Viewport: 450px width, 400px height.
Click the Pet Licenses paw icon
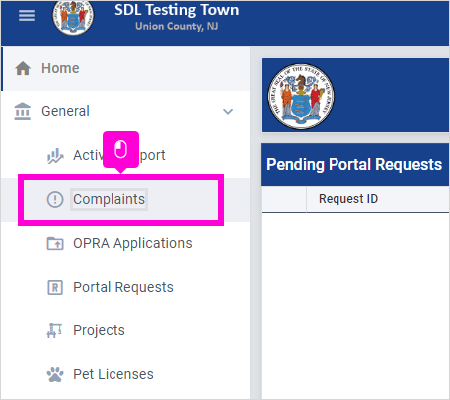[x=55, y=374]
